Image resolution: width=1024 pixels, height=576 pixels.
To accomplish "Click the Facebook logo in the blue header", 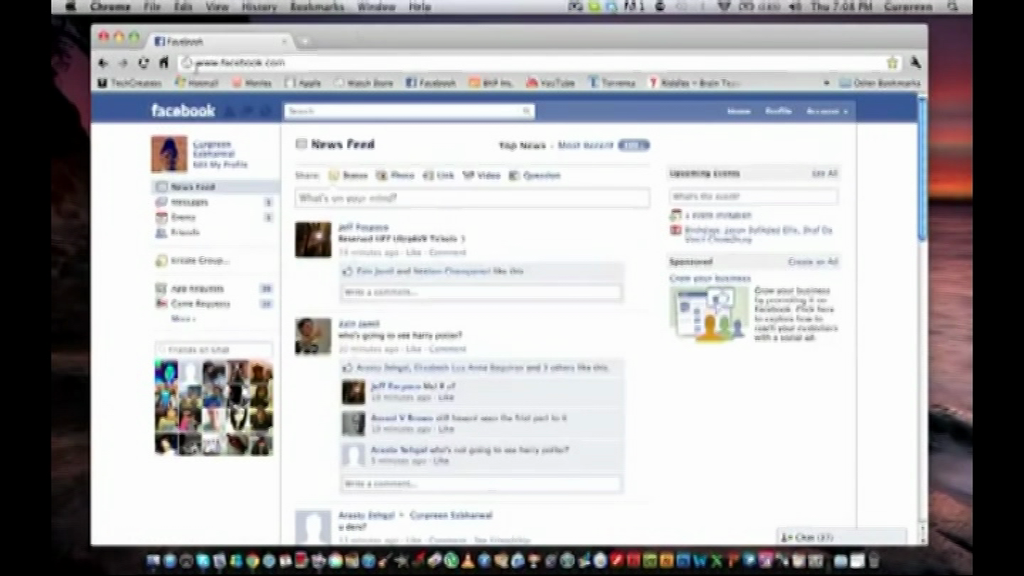I will tap(183, 111).
